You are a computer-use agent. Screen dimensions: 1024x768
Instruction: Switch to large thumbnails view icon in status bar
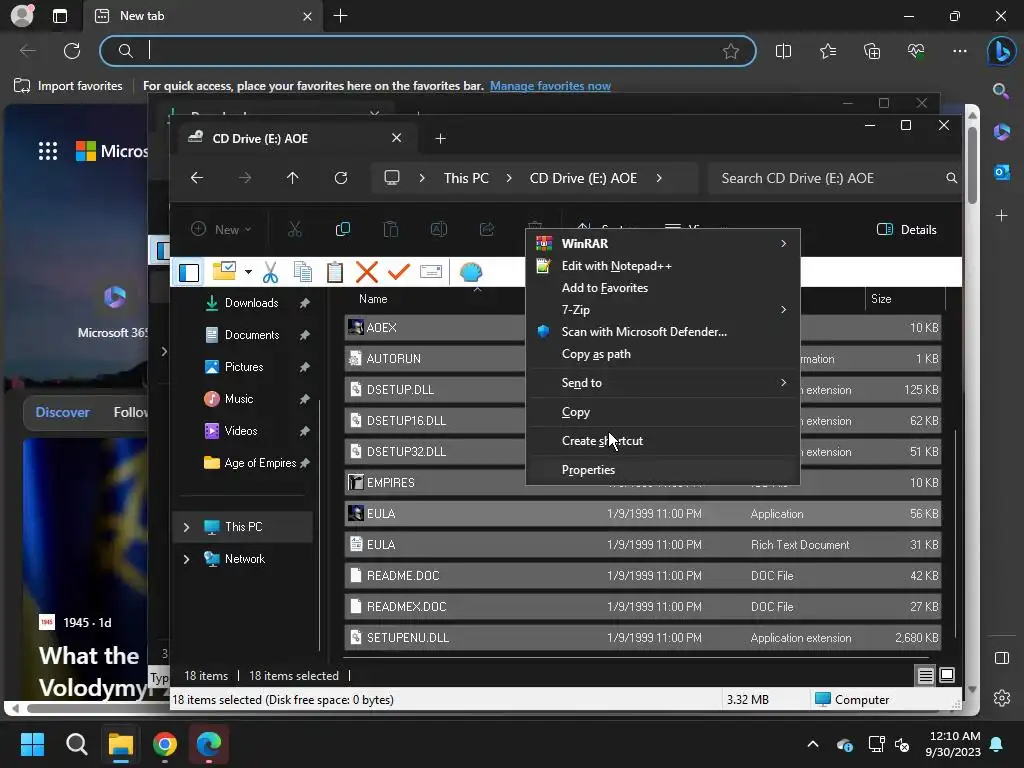click(947, 675)
